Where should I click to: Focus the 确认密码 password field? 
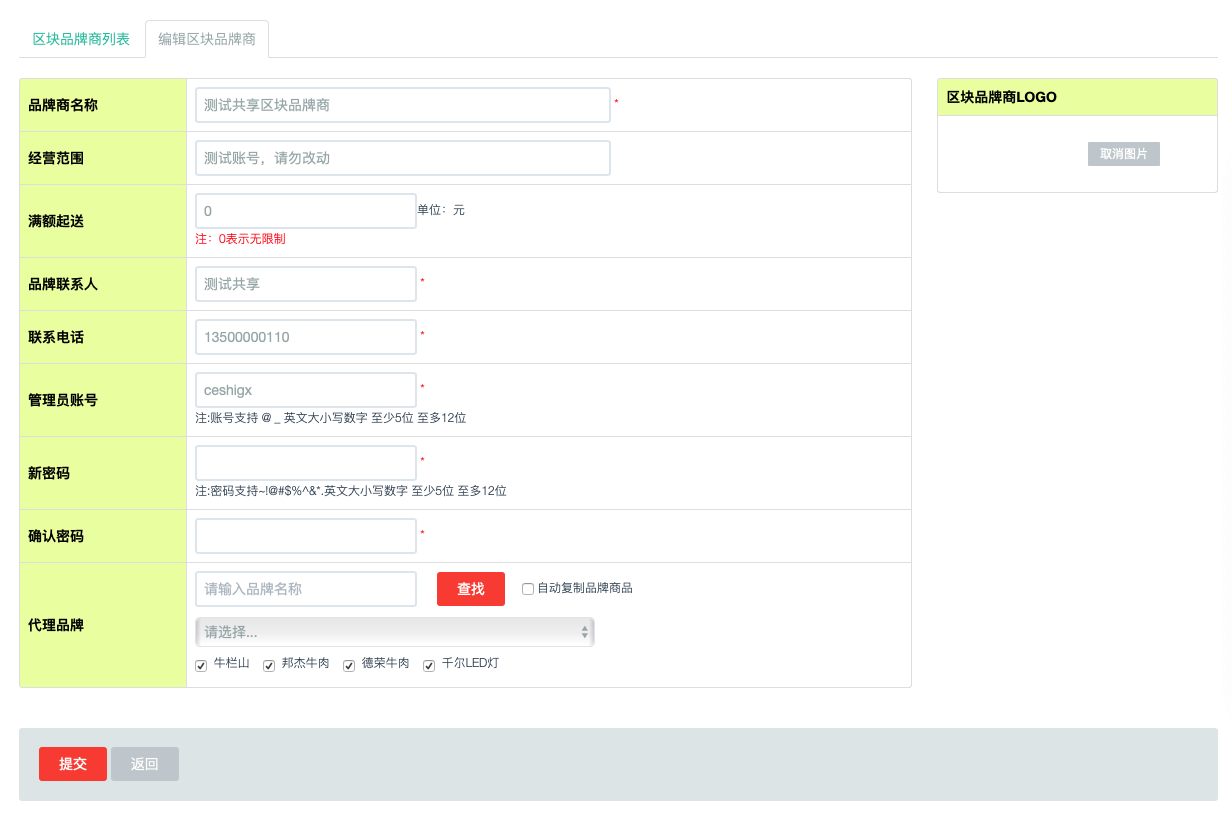coord(305,536)
